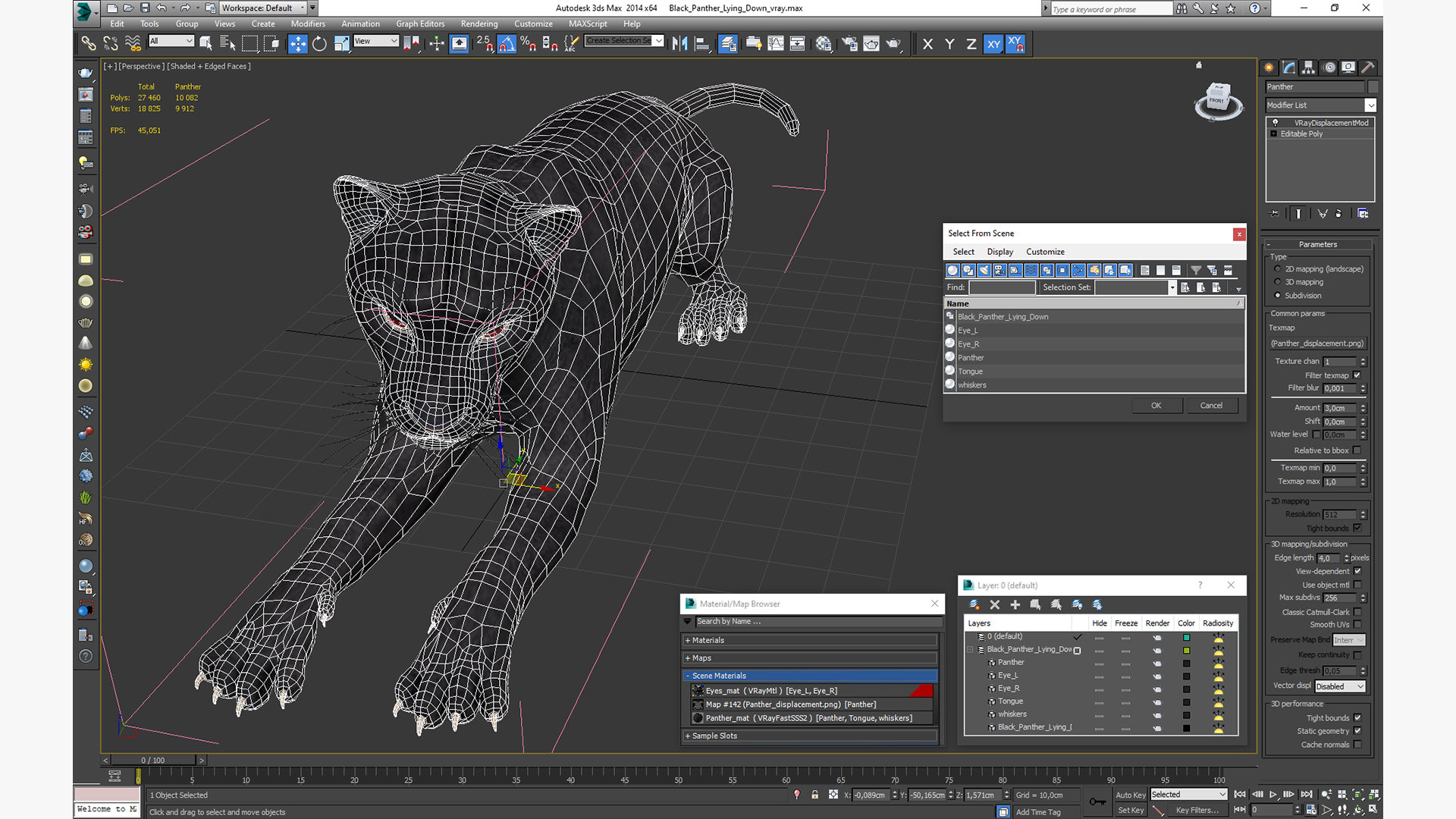The image size is (1456, 819).
Task: Add selected objects to layer (plus icon)
Action: [x=1015, y=604]
